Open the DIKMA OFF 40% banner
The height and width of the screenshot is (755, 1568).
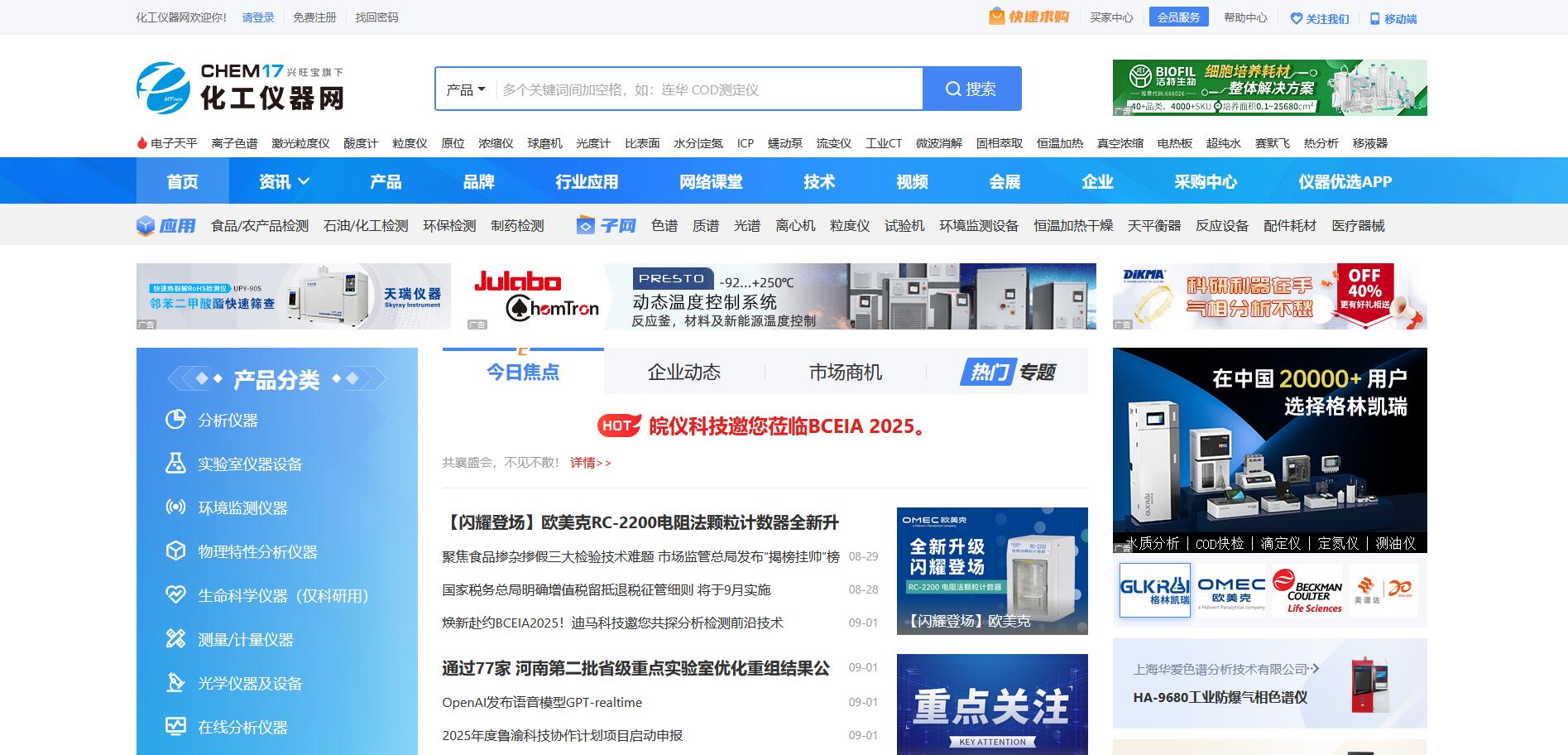(1270, 296)
